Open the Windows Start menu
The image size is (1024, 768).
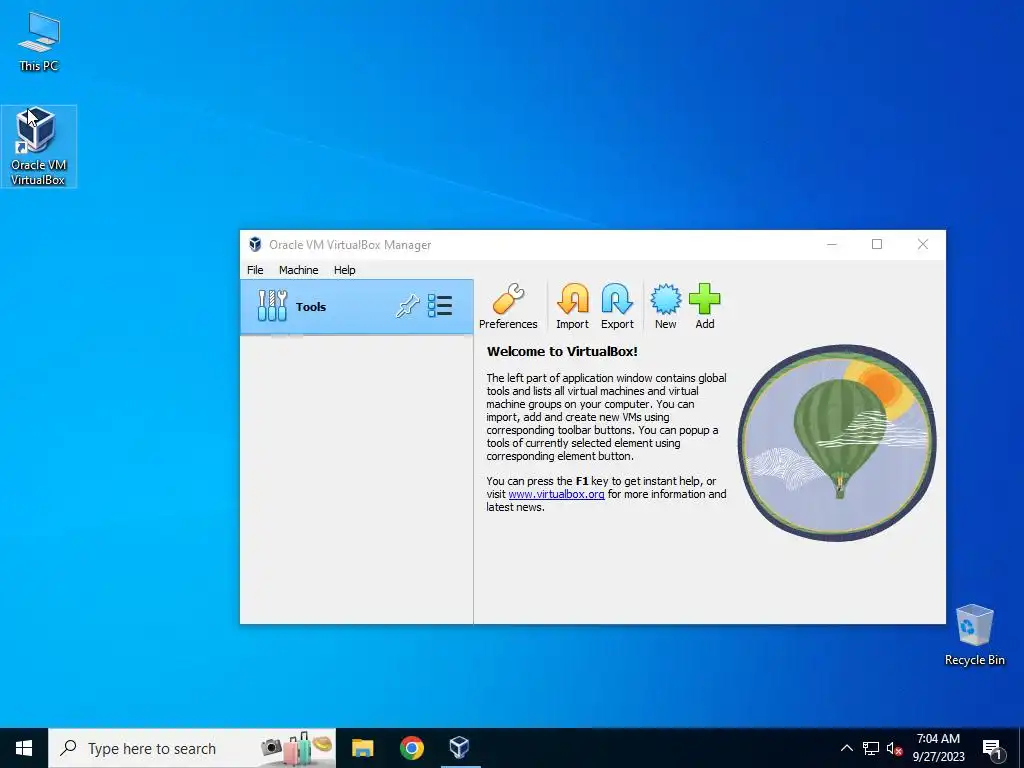(24, 748)
